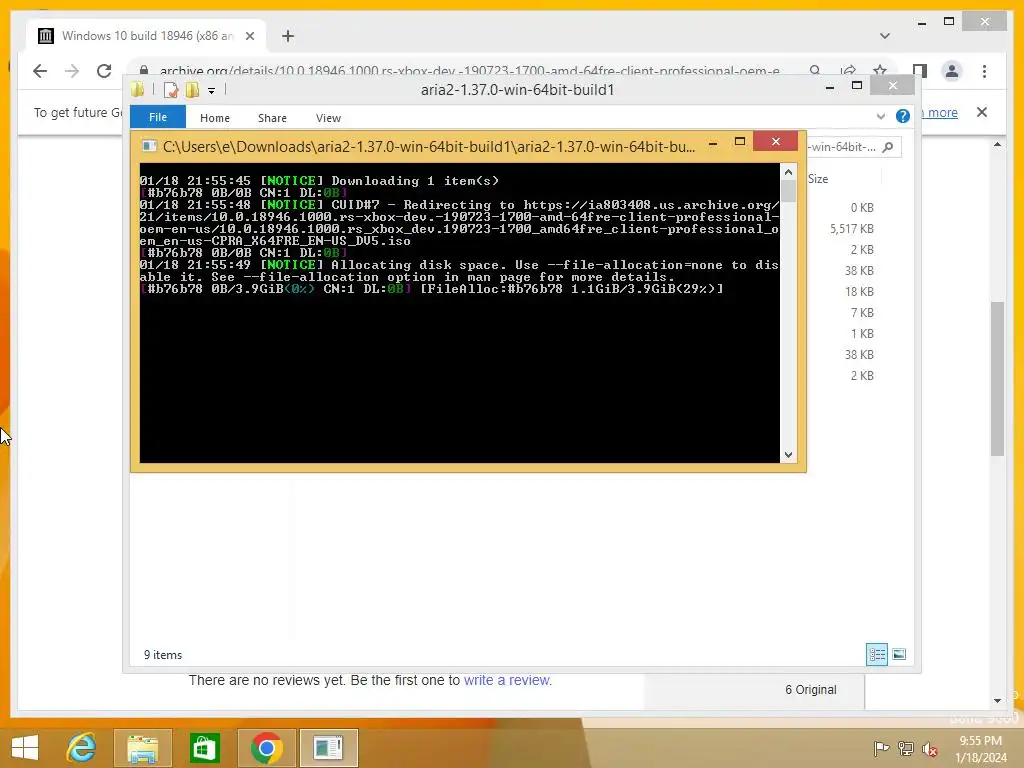
Task: Click the console window system icon
Action: 149,146
